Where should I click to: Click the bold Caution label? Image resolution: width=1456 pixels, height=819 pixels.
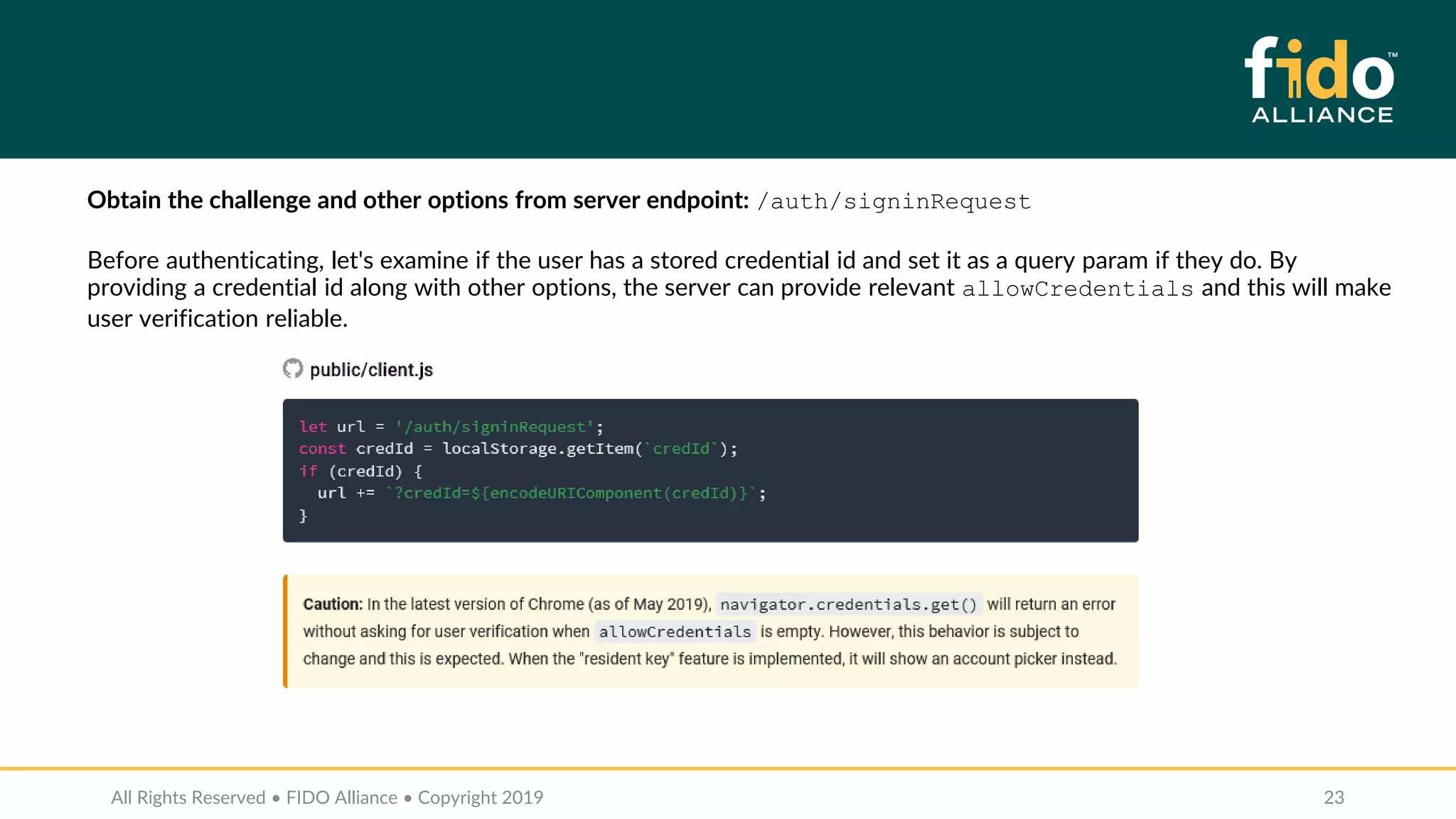click(332, 604)
